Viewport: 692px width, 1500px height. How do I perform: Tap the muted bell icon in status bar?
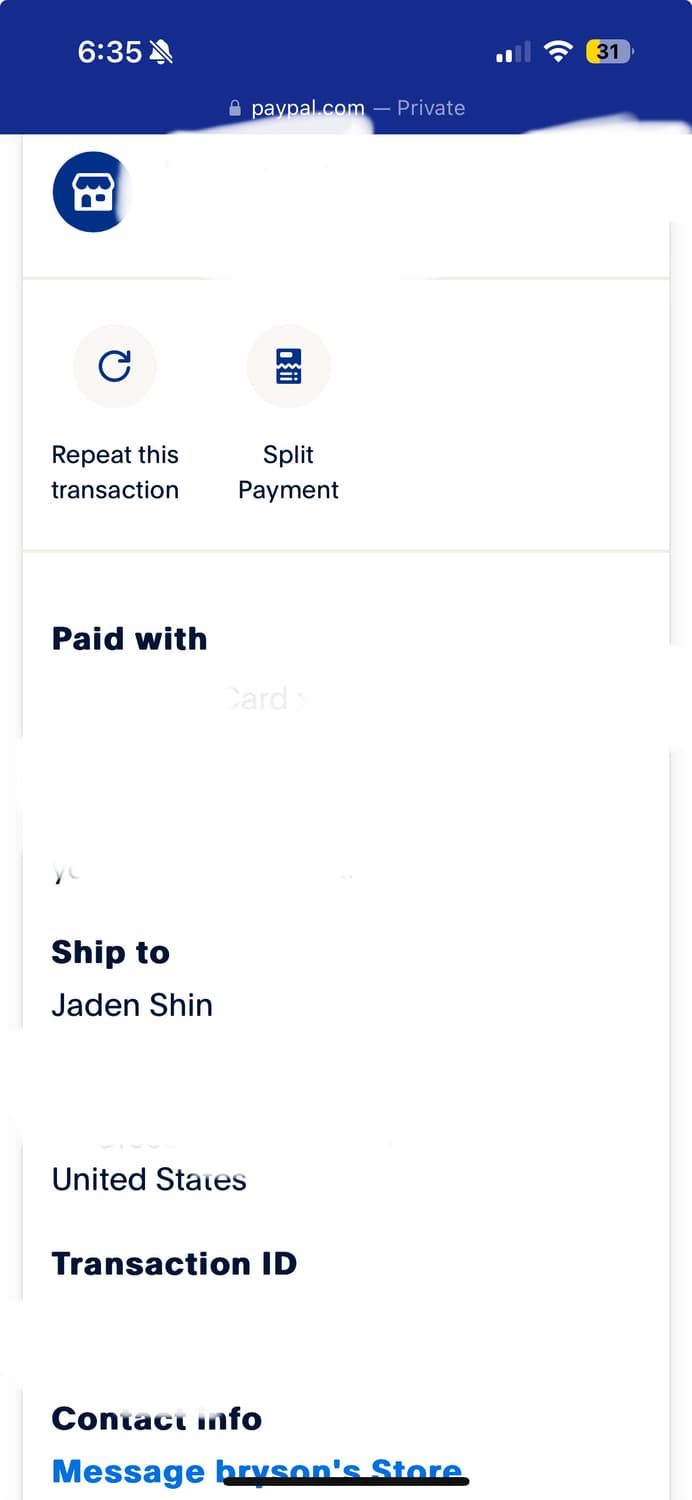coord(160,52)
